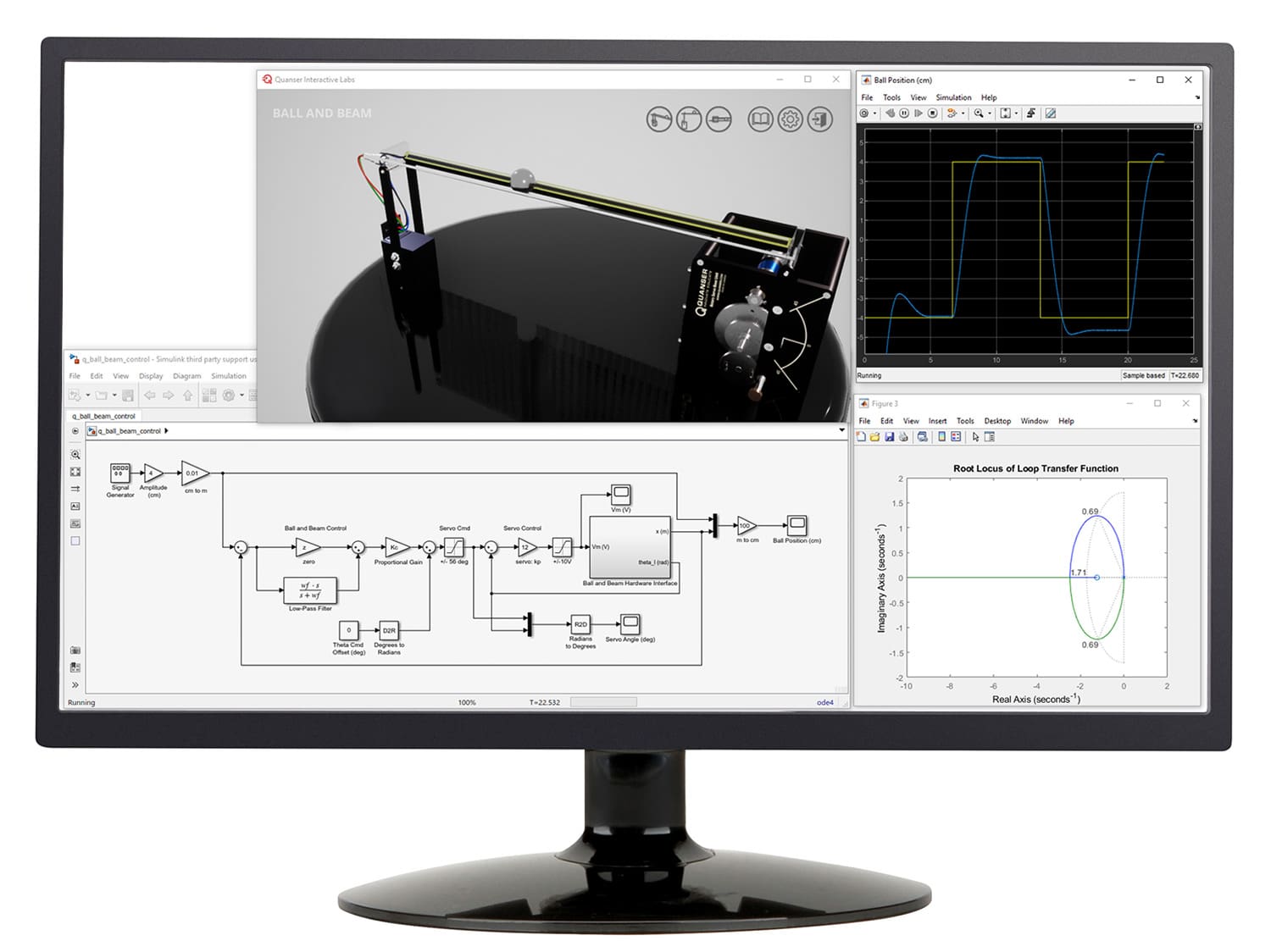
Task: Stop the simulation in the scope toolbar
Action: coord(933,113)
